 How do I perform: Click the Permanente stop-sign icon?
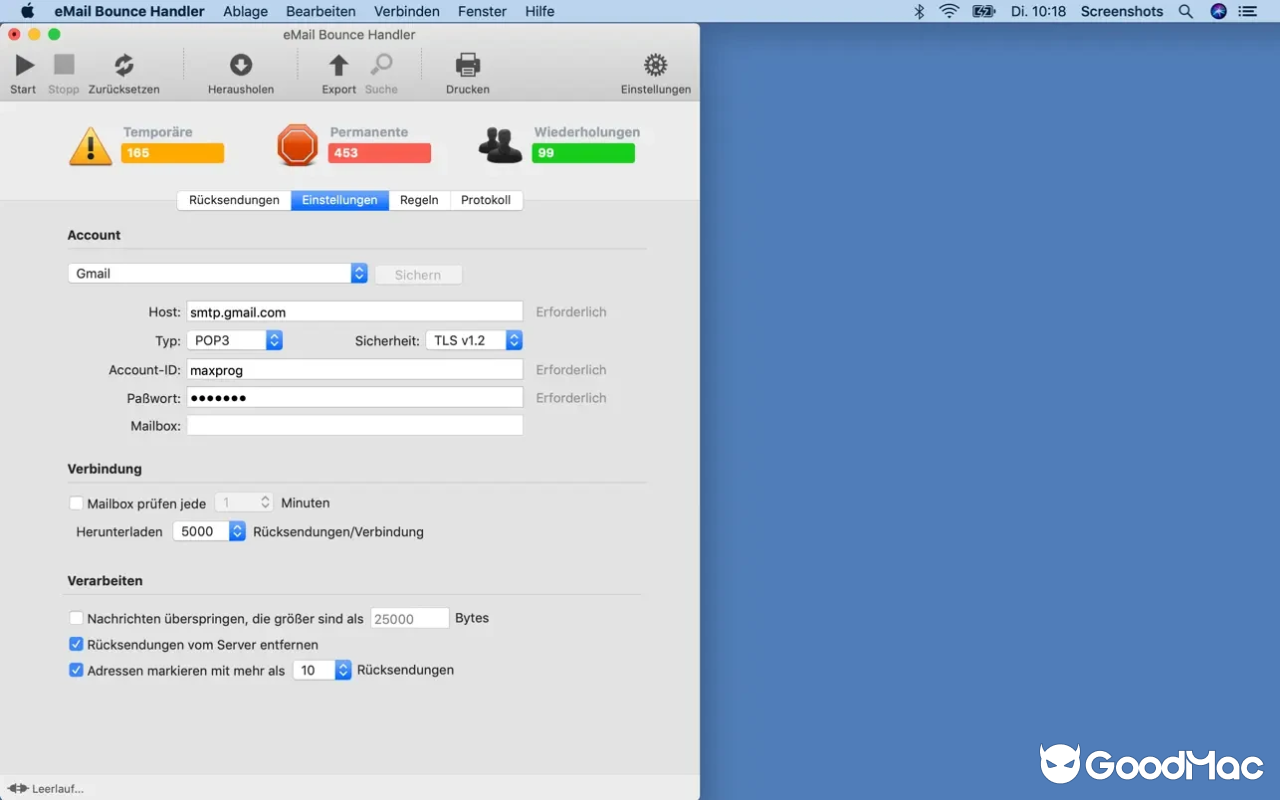[x=298, y=144]
